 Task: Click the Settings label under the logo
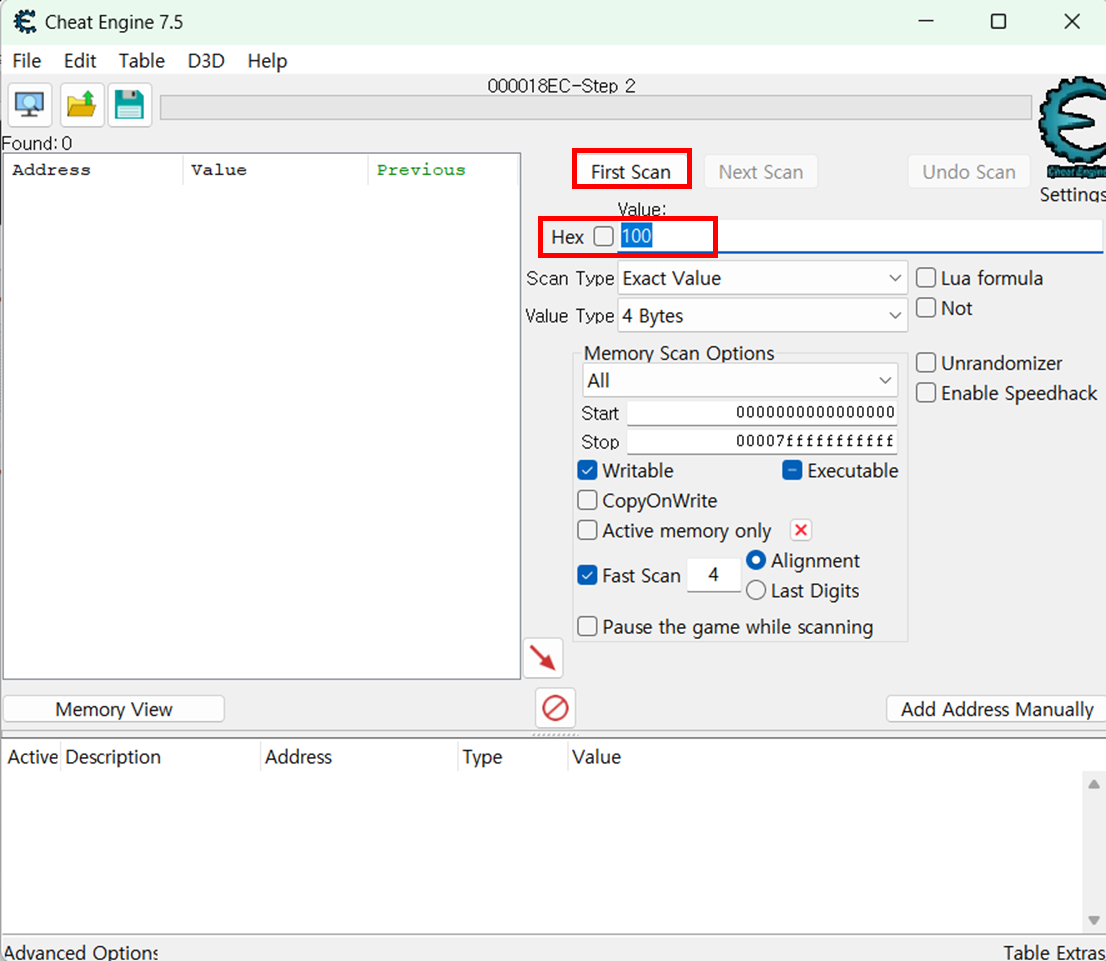(x=1073, y=194)
